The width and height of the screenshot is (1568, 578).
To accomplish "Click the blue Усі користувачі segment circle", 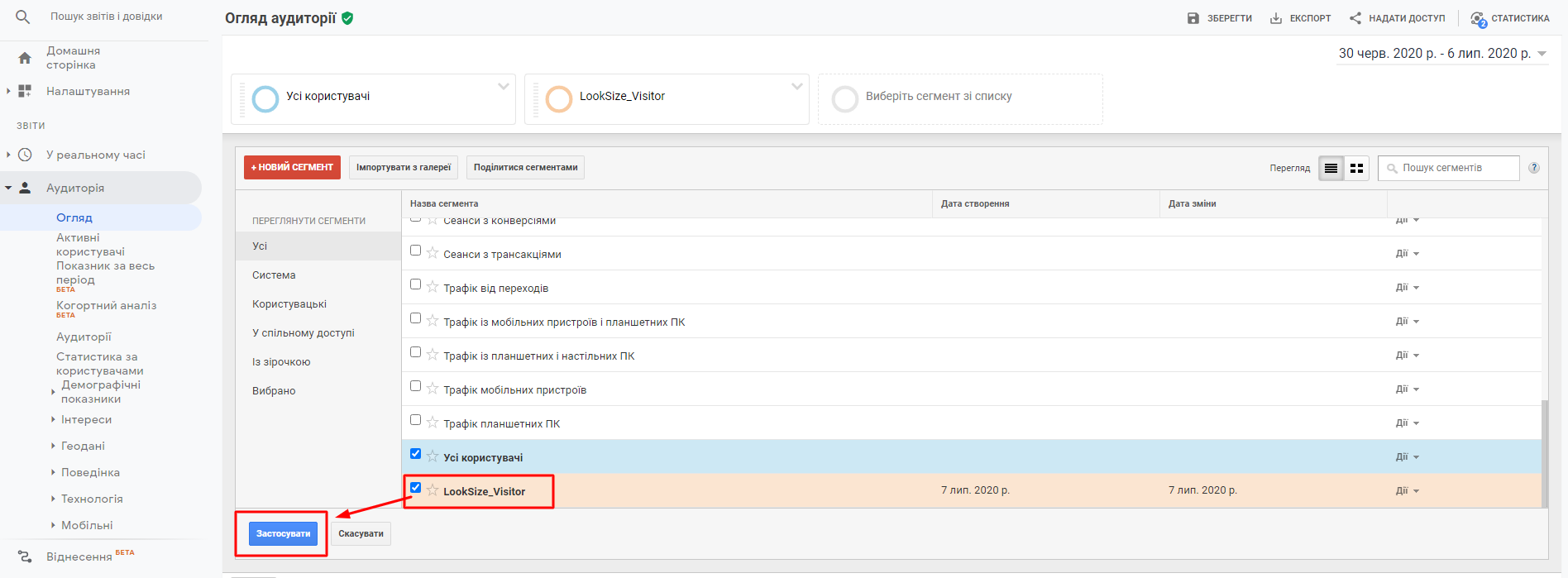I will pos(265,99).
